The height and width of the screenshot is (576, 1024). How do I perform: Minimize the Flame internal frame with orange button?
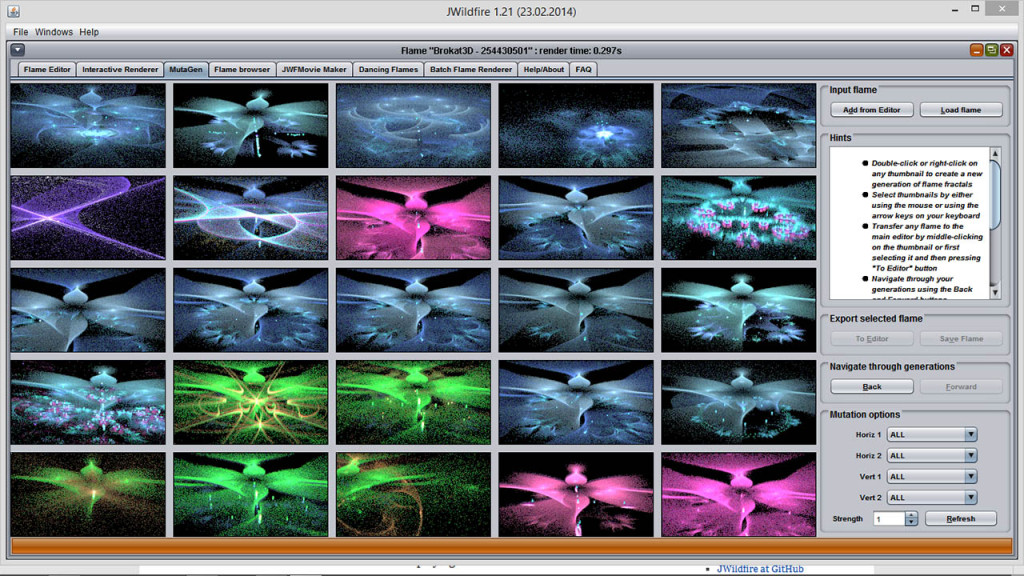(x=976, y=50)
